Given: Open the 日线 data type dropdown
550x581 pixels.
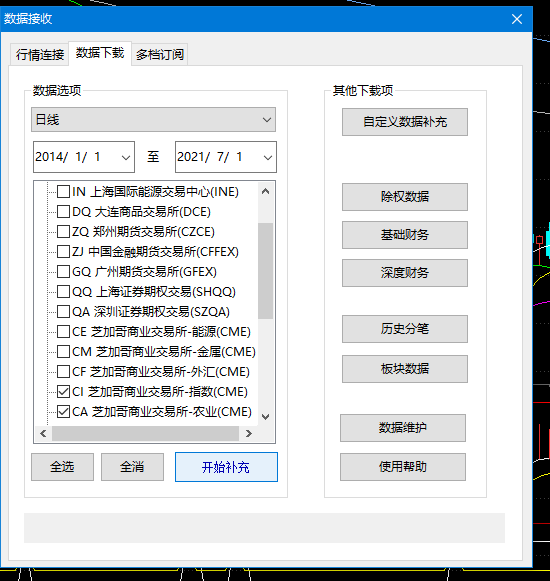Looking at the screenshot, I should coord(153,120).
